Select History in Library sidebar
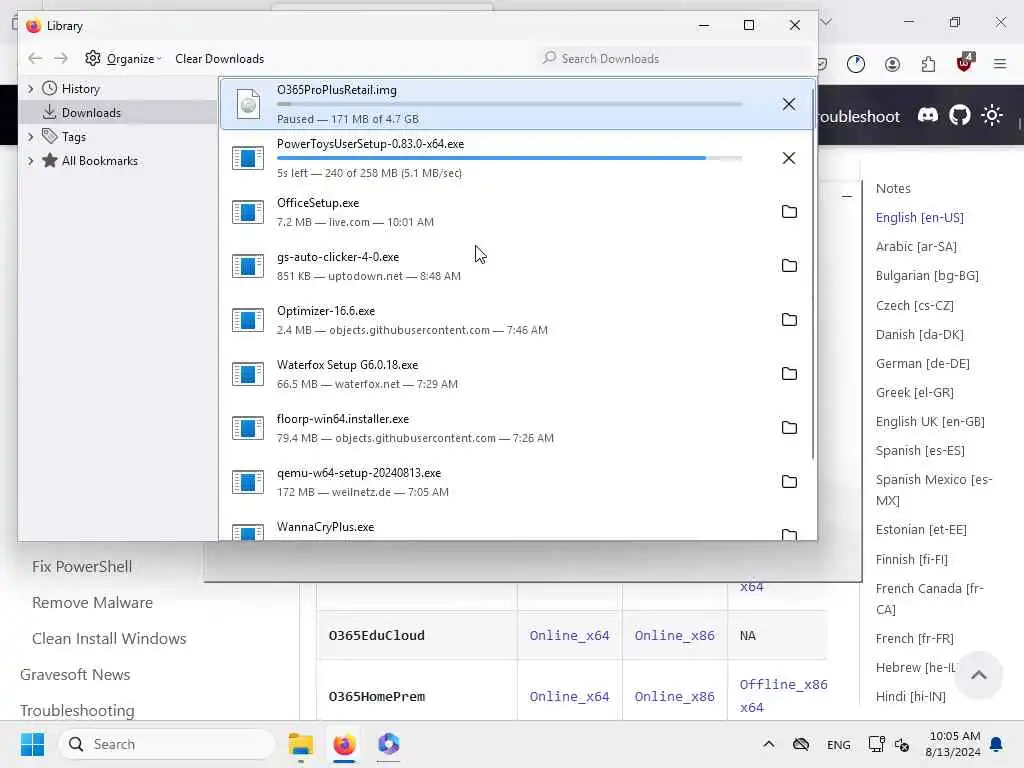This screenshot has width=1024, height=768. coord(80,89)
